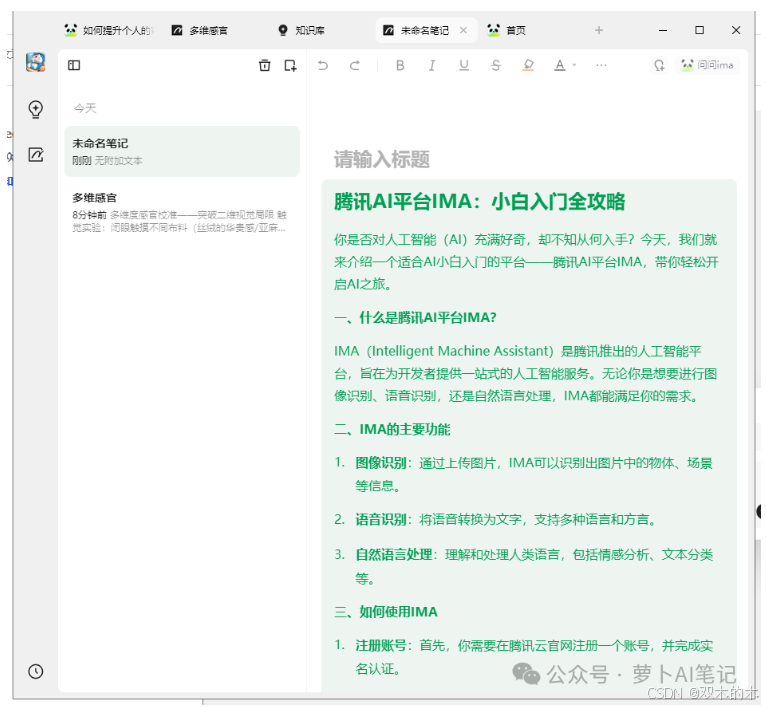The image size is (766, 707).
Task: Collapse the notes list panel
Action: pos(74,65)
